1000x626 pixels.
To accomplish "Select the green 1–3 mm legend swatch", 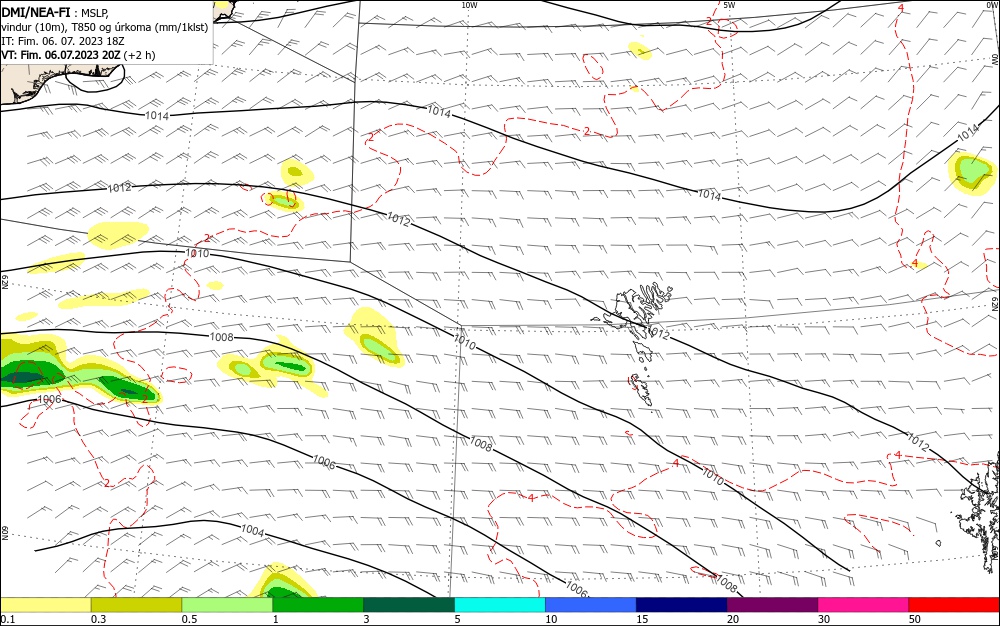I will coord(318,605).
